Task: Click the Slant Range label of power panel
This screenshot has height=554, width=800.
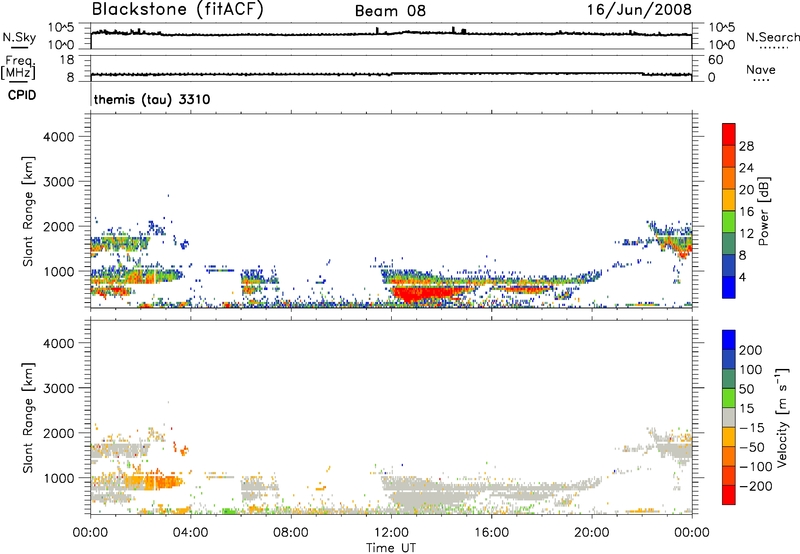Action: pyautogui.click(x=28, y=211)
